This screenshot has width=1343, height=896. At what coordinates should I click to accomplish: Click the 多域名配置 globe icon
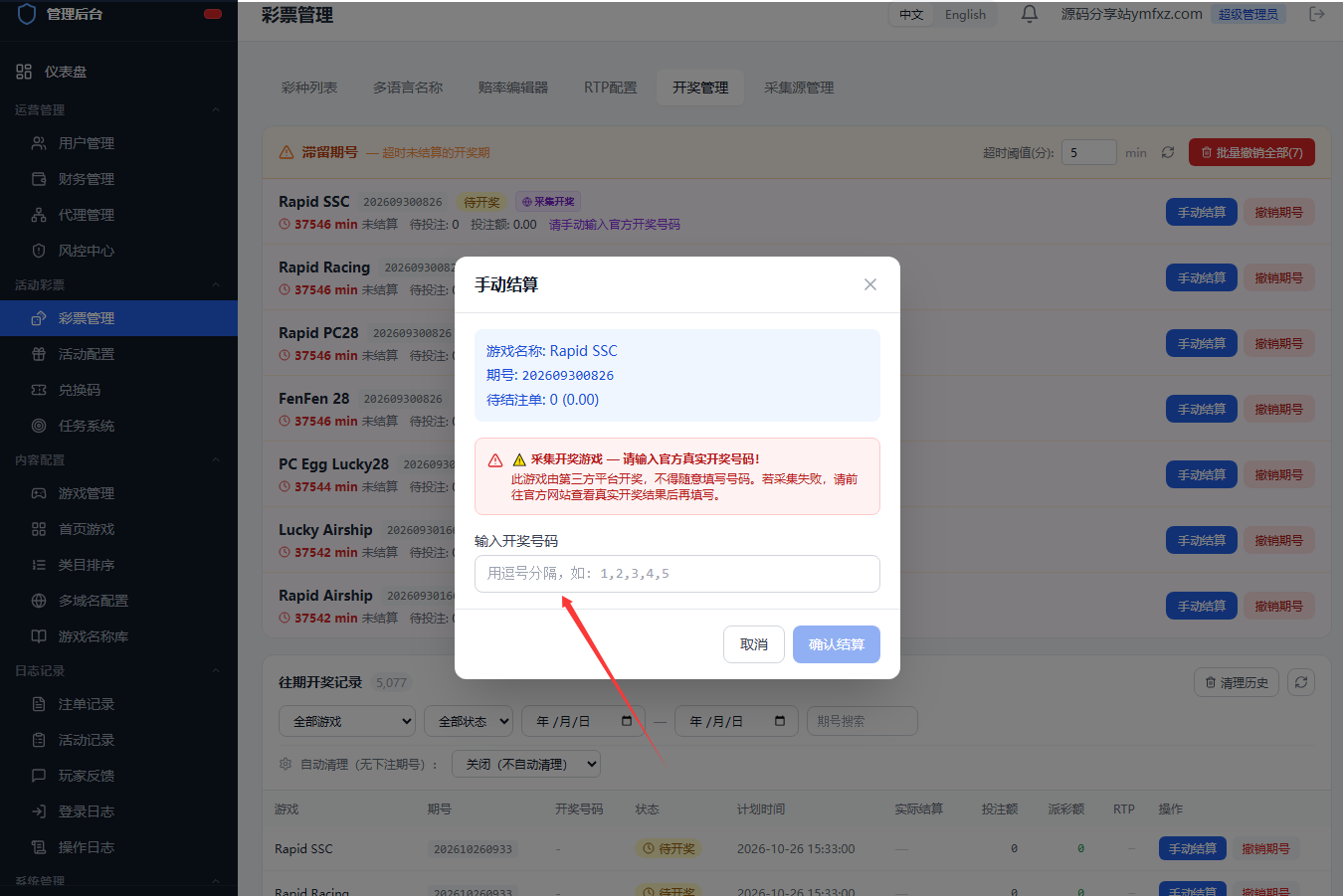[x=39, y=601]
